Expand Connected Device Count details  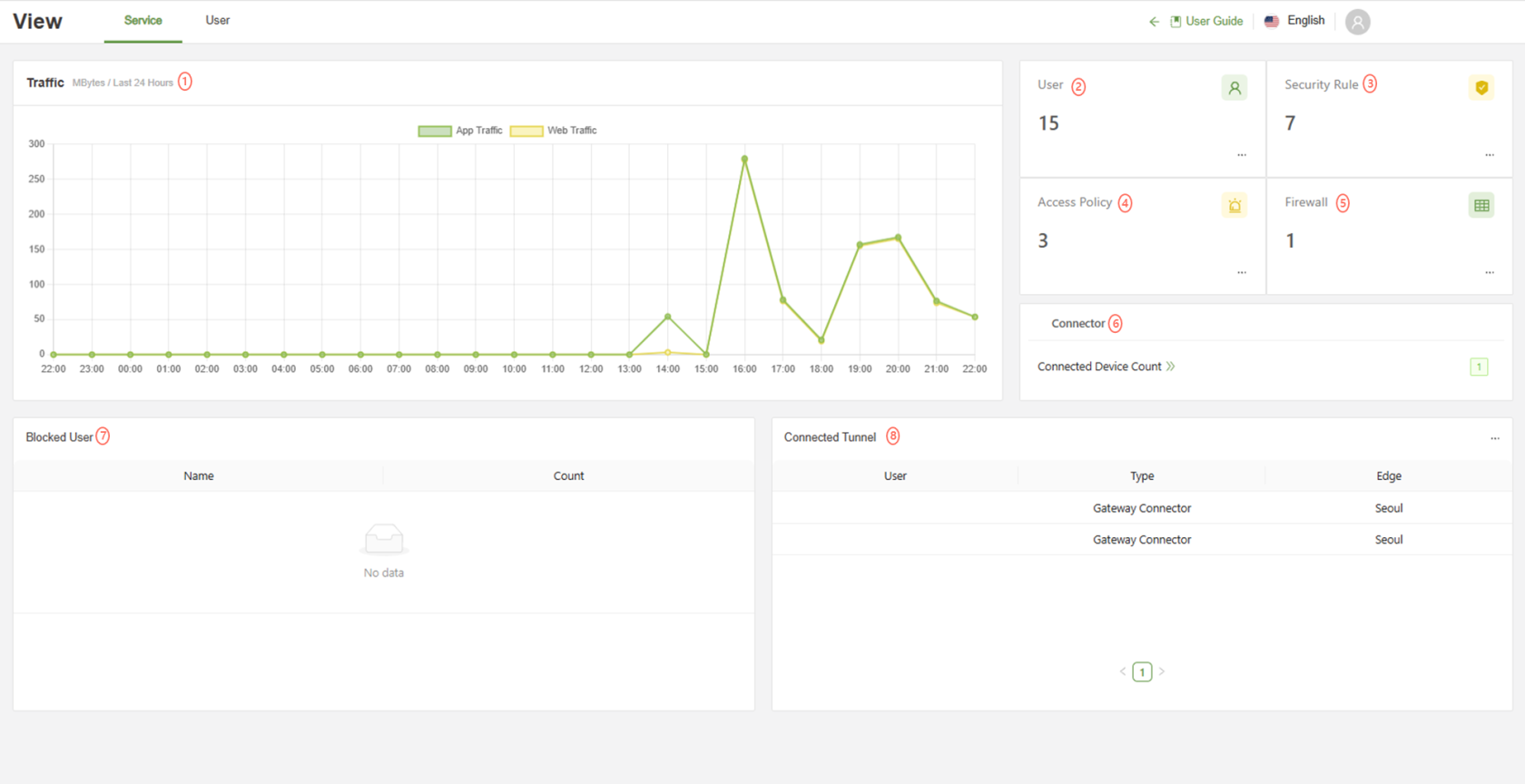tap(1170, 367)
